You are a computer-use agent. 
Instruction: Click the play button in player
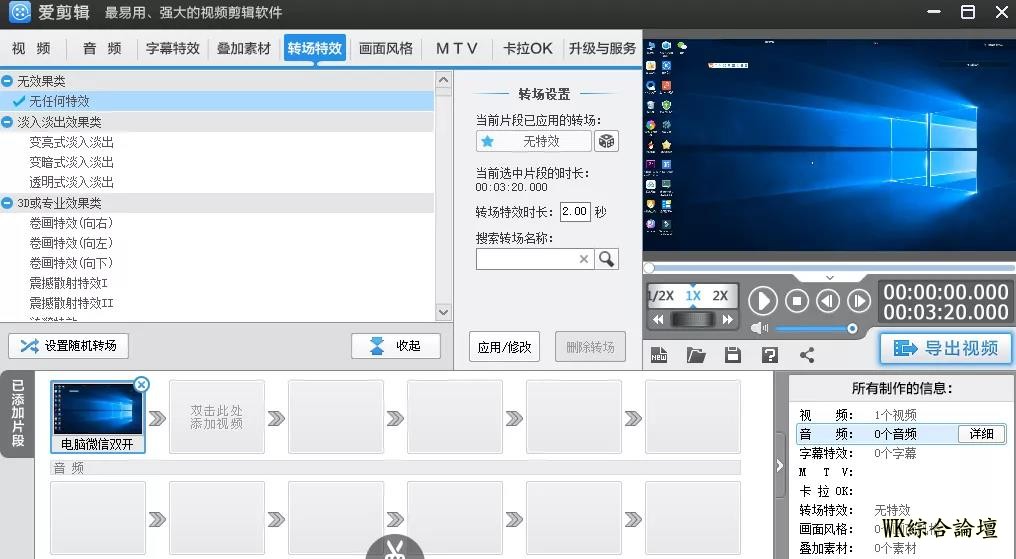(x=763, y=301)
